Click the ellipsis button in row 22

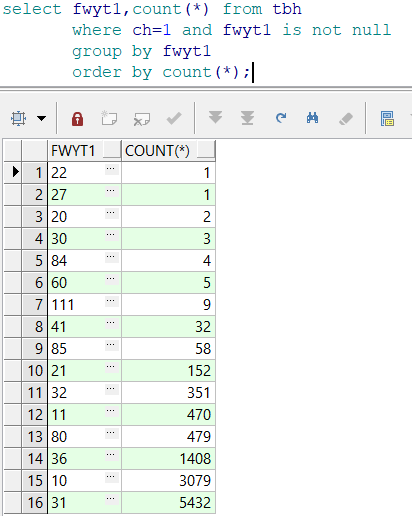pos(111,169)
